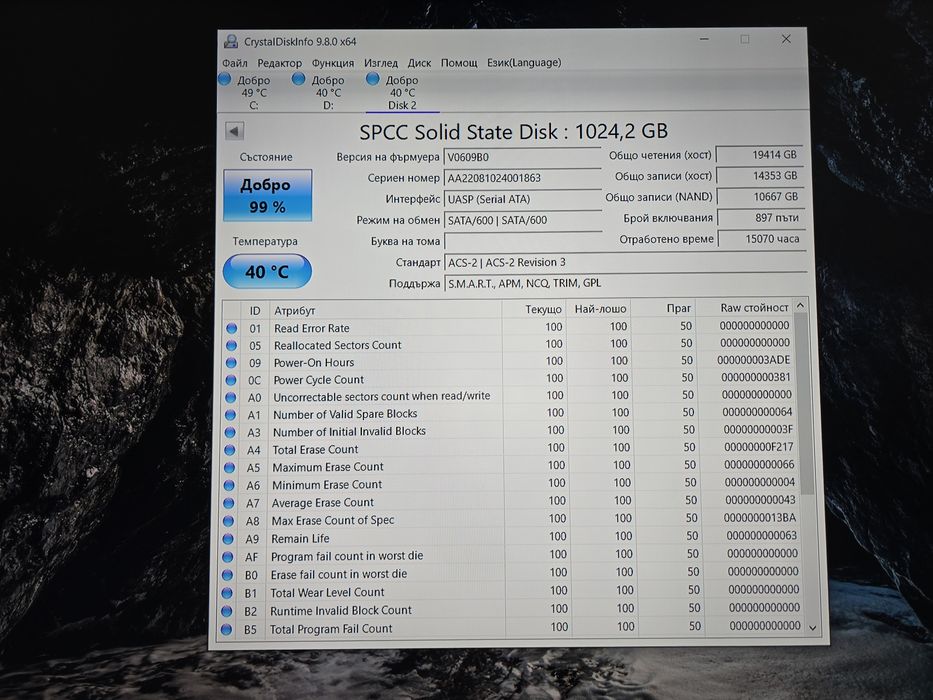
Task: Click the Текущо column header
Action: tap(534, 310)
